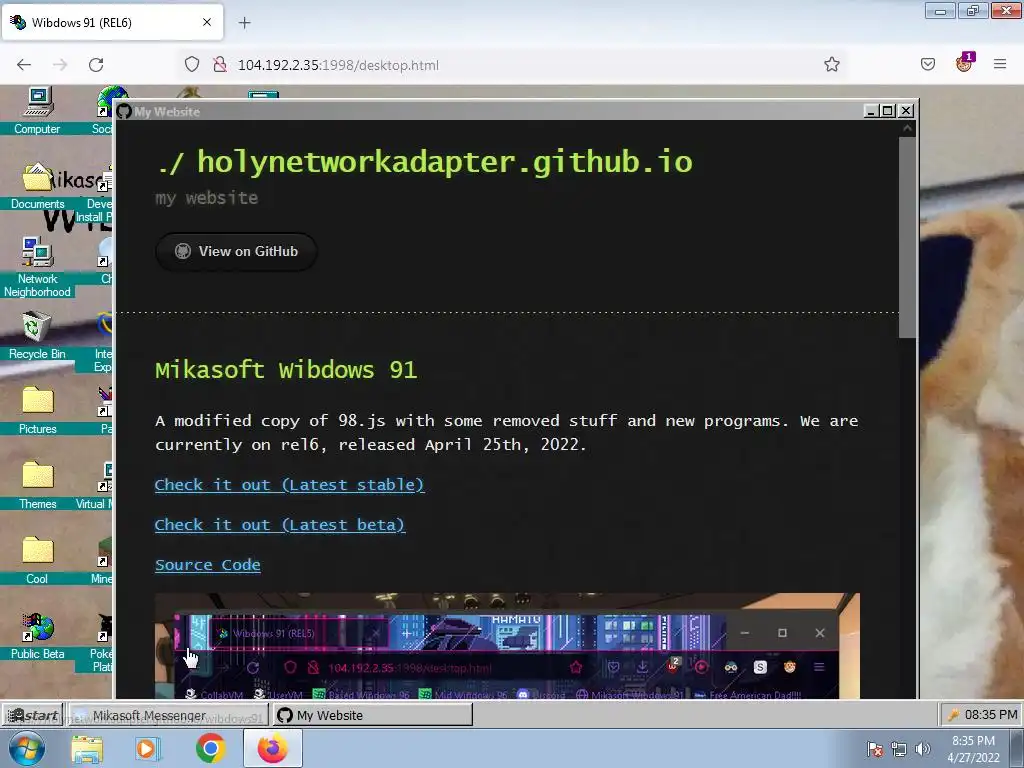Open the Themes folder icon

37,485
